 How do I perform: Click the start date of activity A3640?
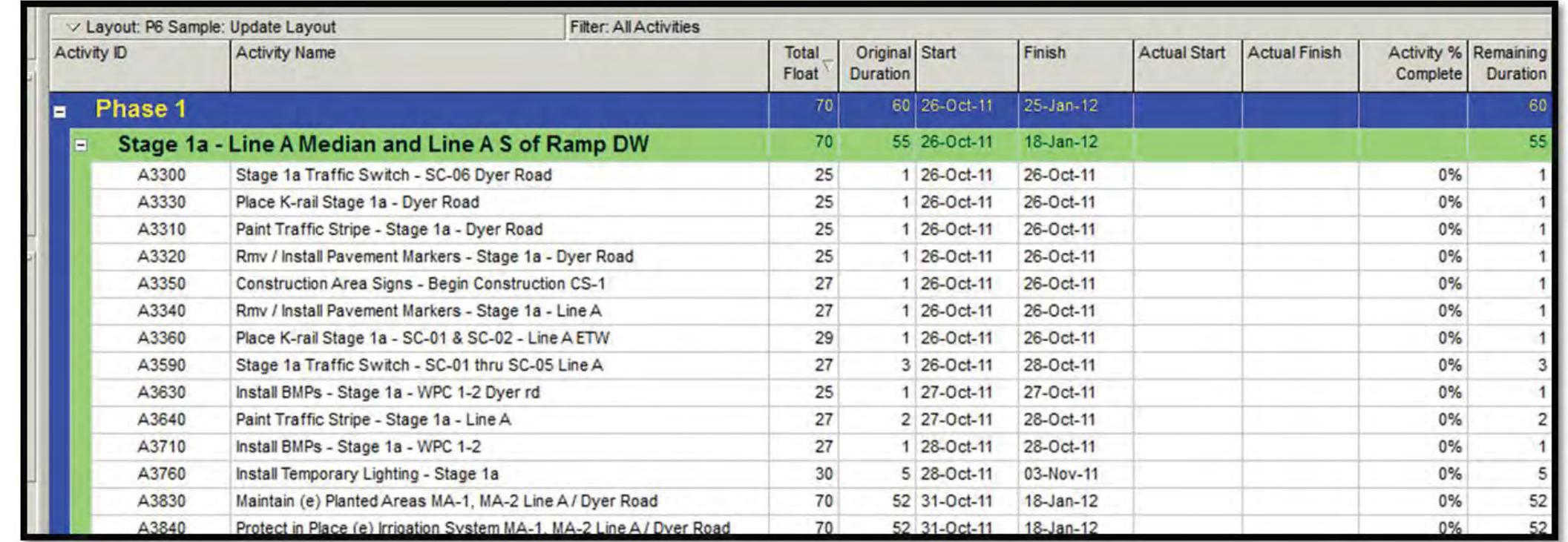coord(956,420)
